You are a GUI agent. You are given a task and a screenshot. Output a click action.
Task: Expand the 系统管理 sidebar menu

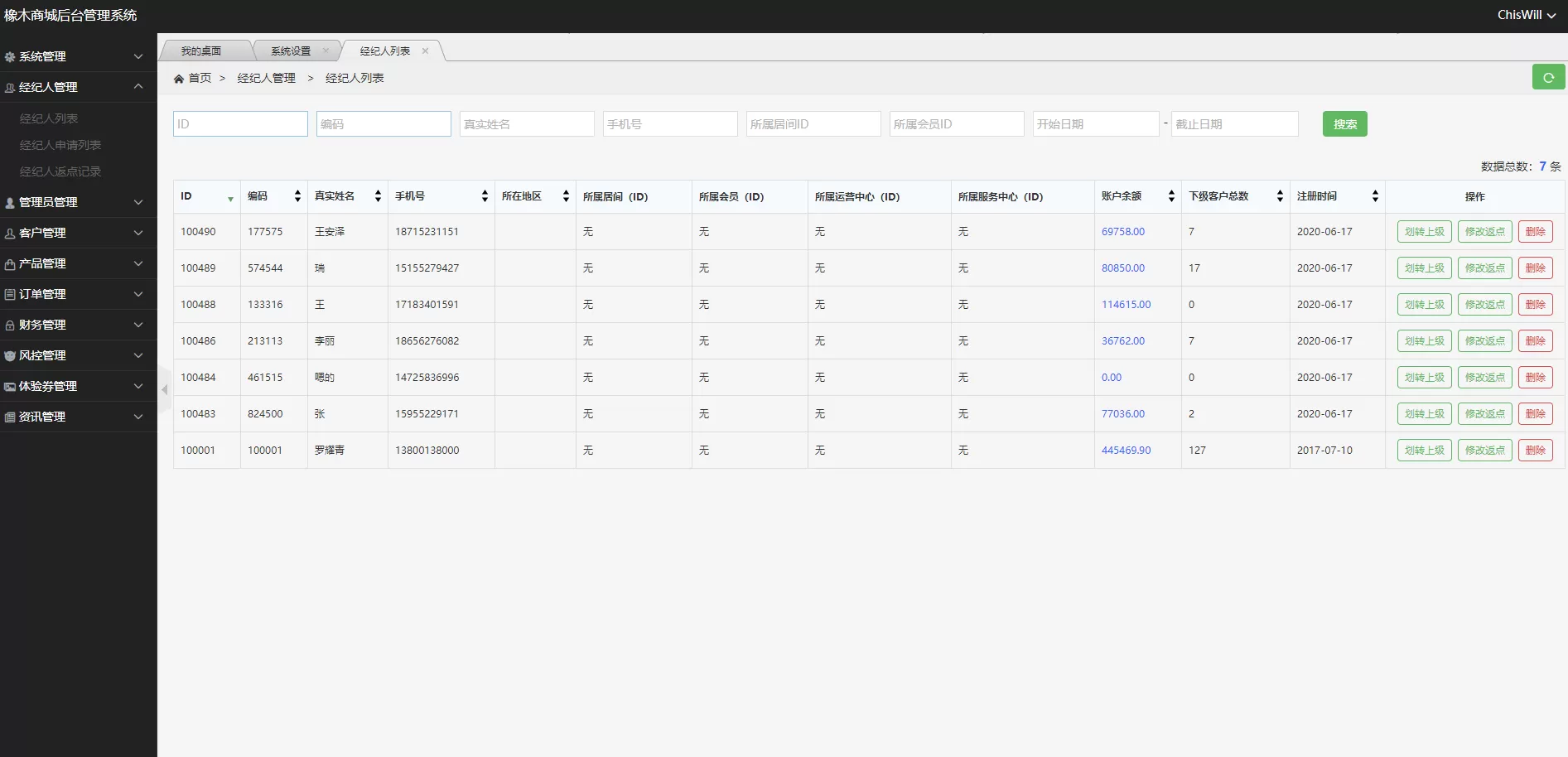pyautogui.click(x=78, y=56)
